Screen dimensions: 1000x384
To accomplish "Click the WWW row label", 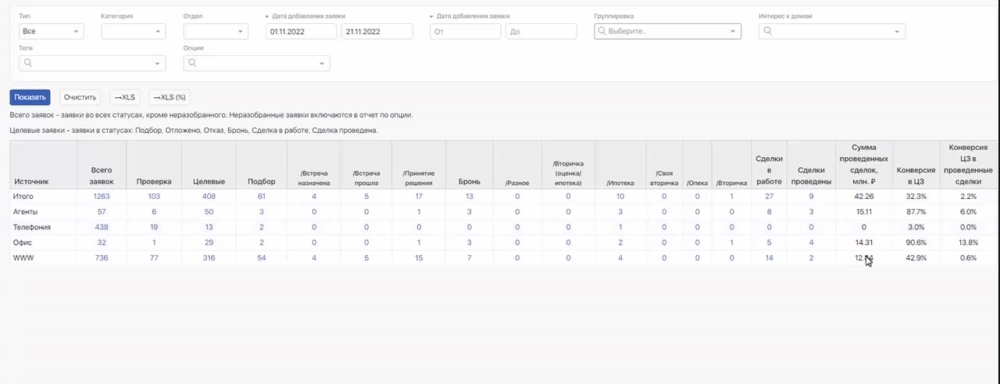I will pyautogui.click(x=24, y=258).
